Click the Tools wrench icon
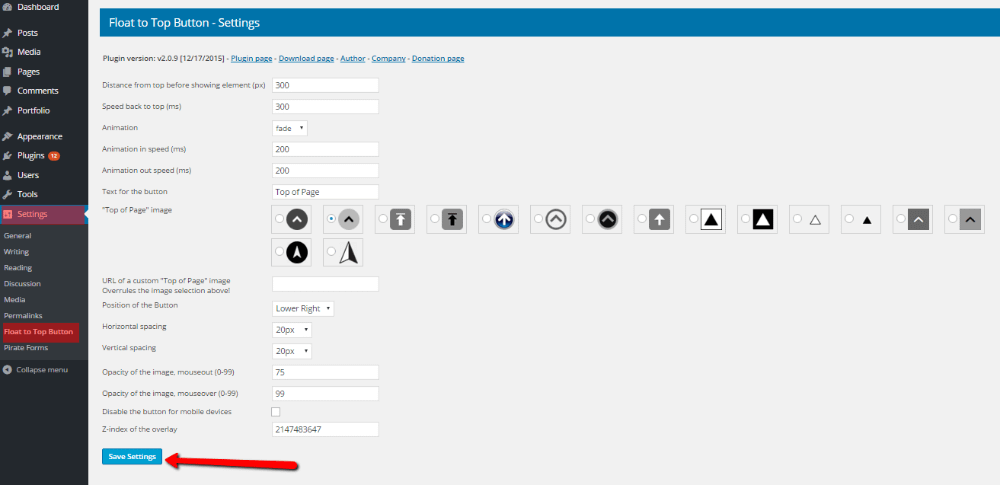The image size is (1000, 485). [x=7, y=194]
